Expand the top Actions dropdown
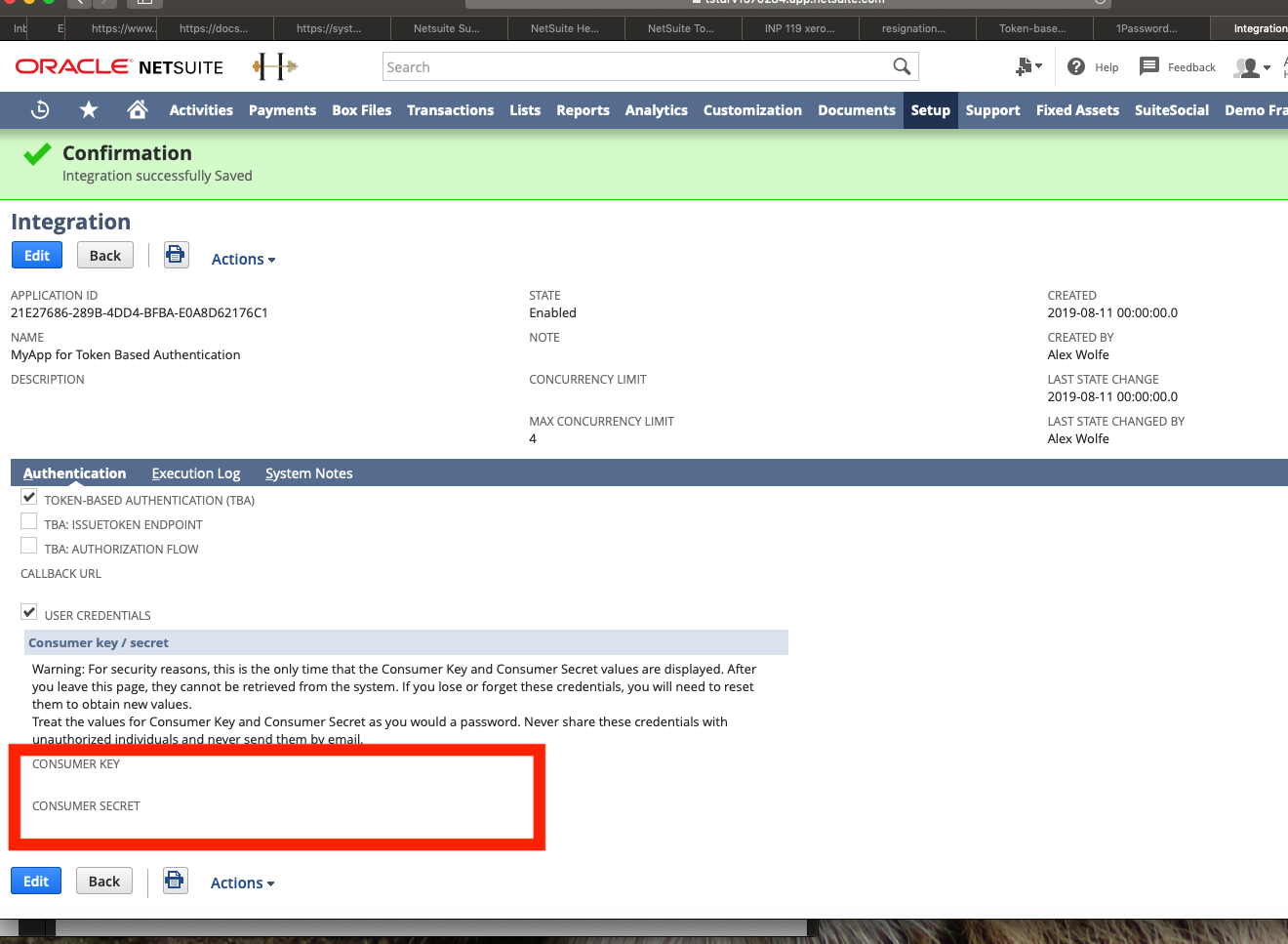 (243, 260)
